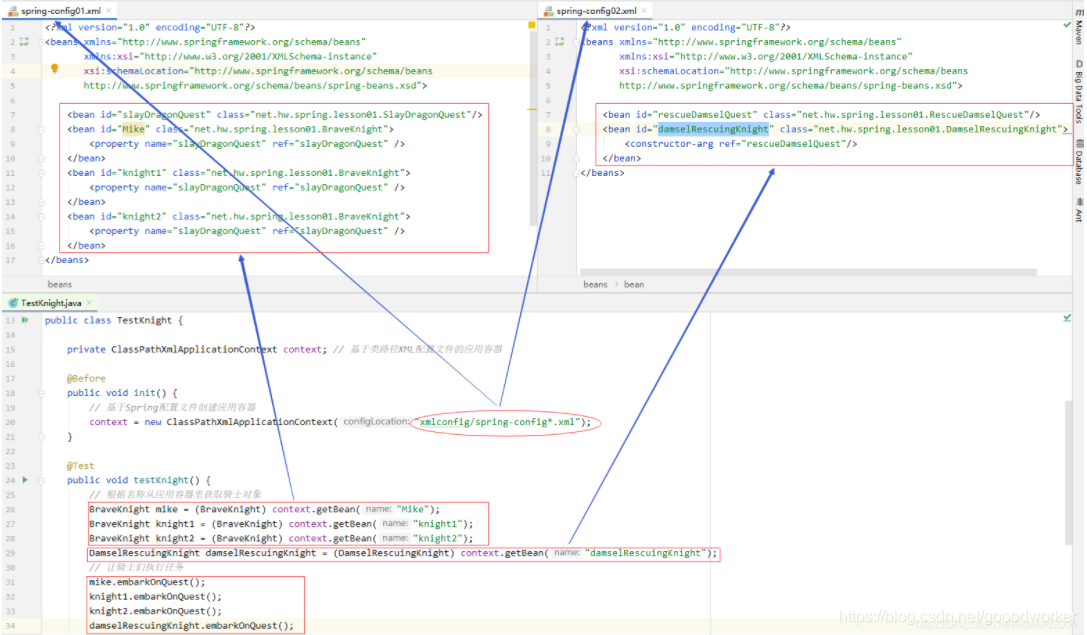The height and width of the screenshot is (635, 1087).
Task: Click the @Before annotation
Action: click(87, 379)
